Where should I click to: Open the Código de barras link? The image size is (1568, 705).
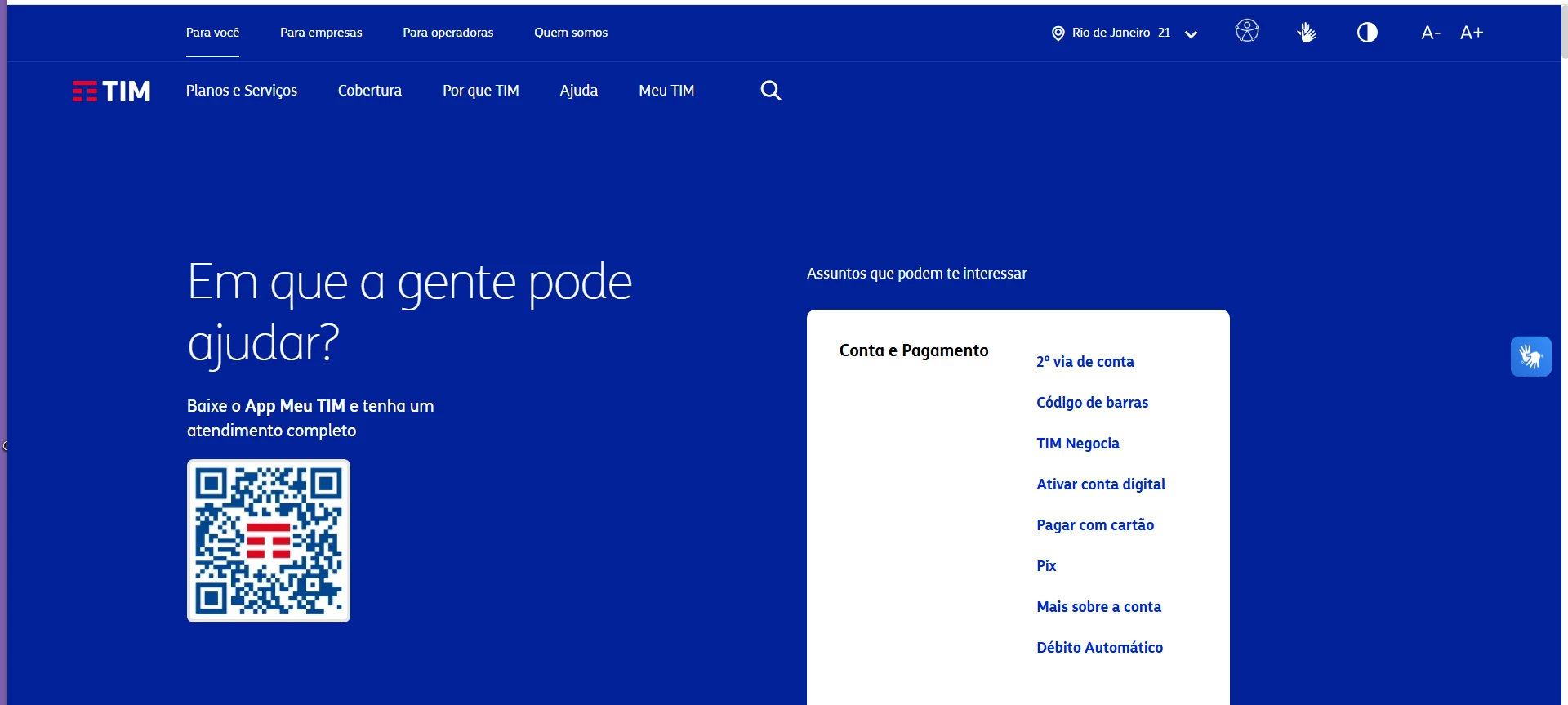(1093, 403)
